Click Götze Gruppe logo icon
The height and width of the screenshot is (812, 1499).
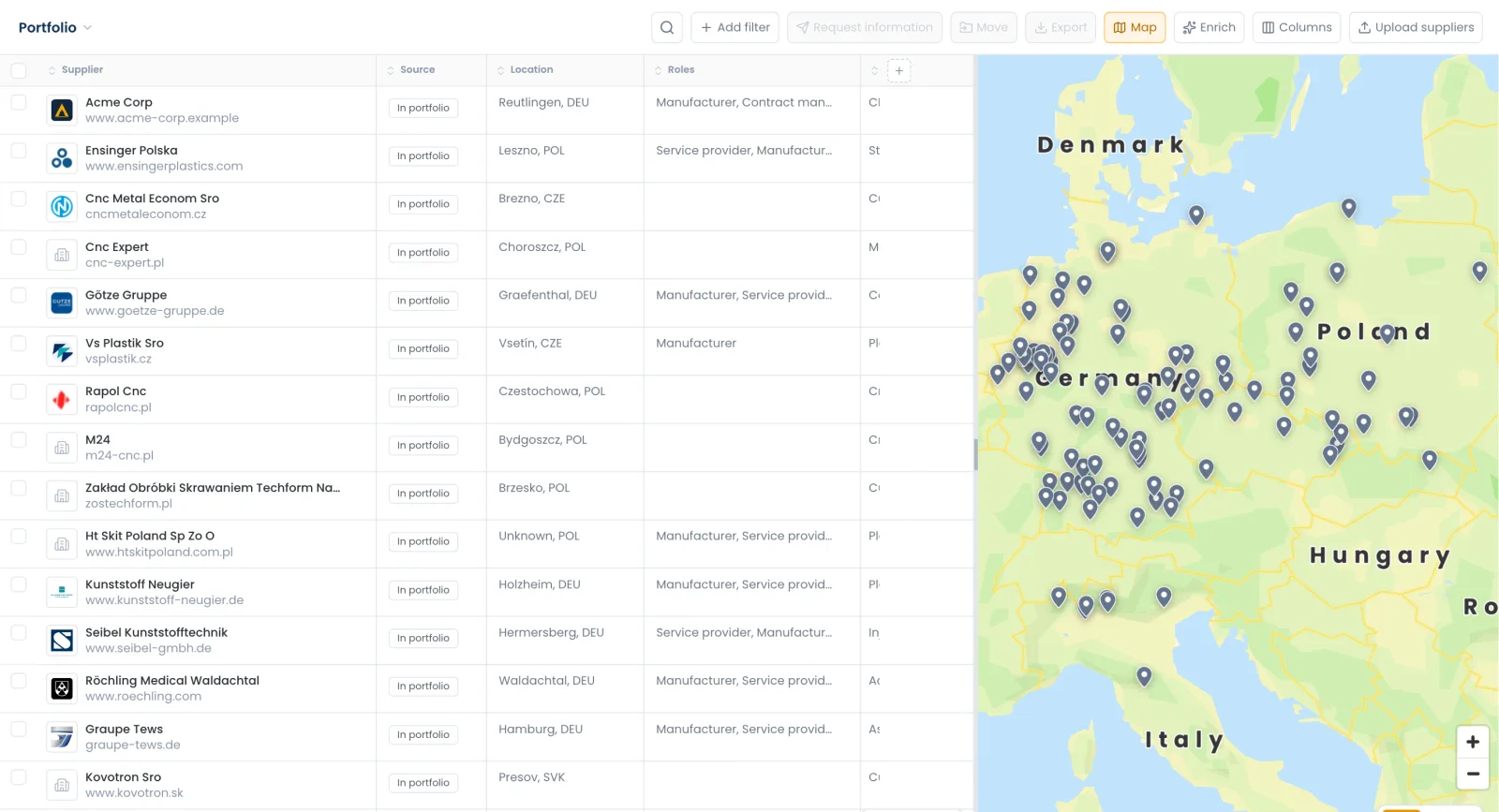coord(62,303)
